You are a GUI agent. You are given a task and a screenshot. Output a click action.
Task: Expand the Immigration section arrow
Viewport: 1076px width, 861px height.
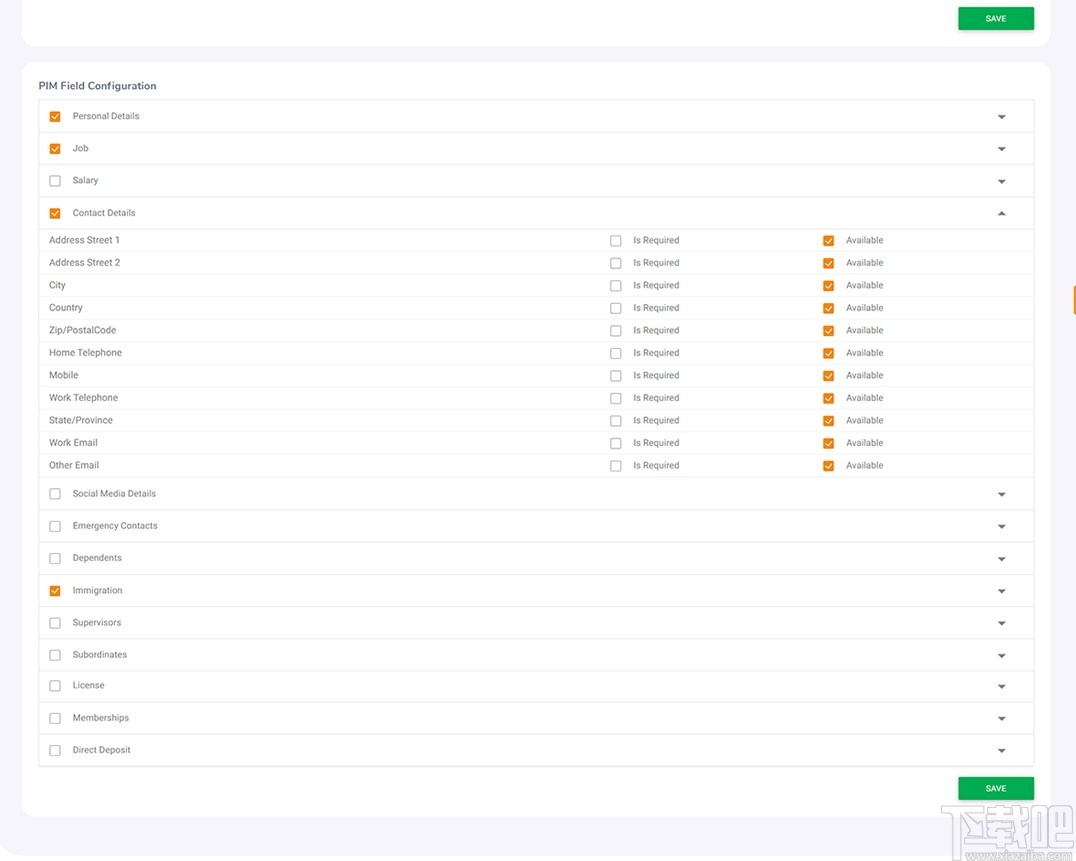1001,591
